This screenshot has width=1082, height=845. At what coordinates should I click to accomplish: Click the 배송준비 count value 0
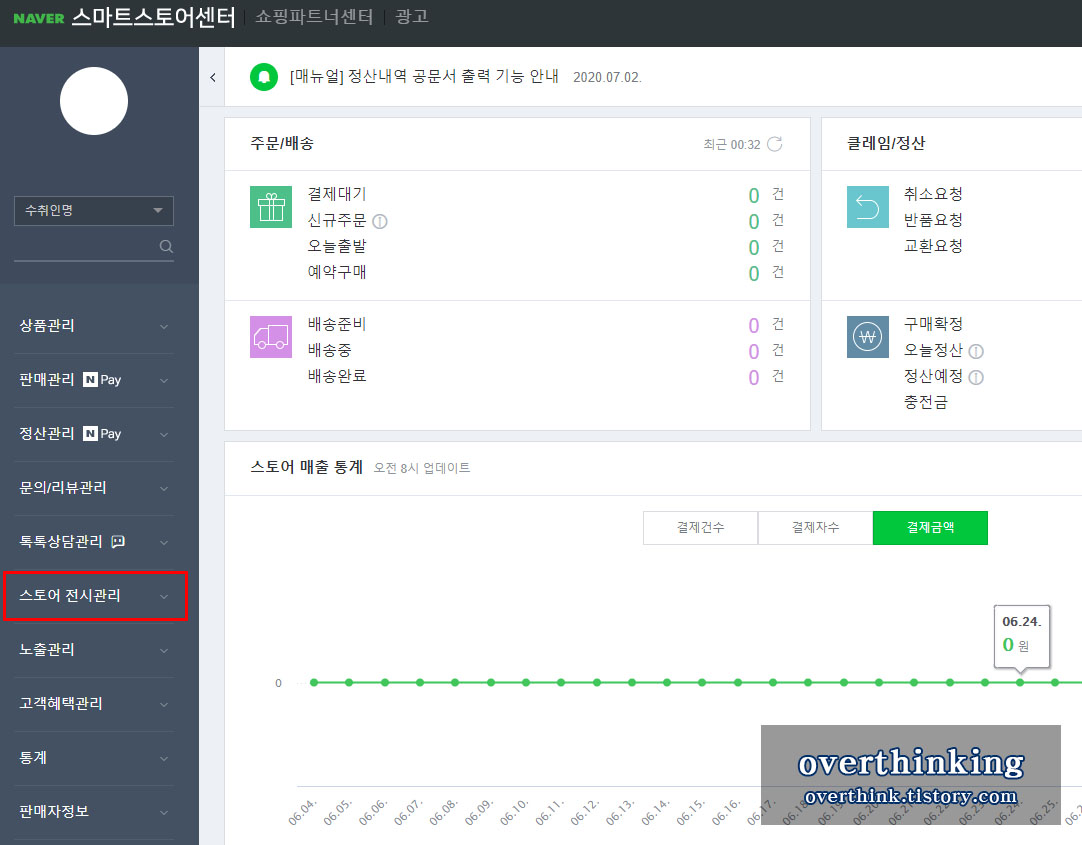click(x=754, y=326)
